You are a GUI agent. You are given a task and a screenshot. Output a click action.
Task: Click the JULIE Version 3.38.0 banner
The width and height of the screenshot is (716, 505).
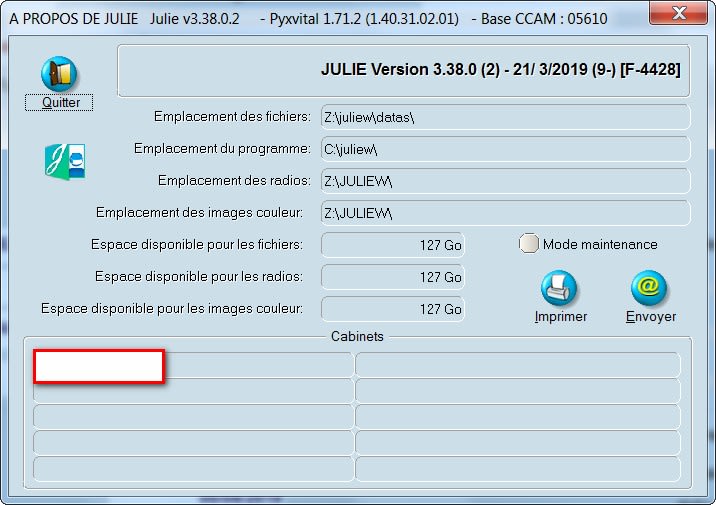click(404, 71)
